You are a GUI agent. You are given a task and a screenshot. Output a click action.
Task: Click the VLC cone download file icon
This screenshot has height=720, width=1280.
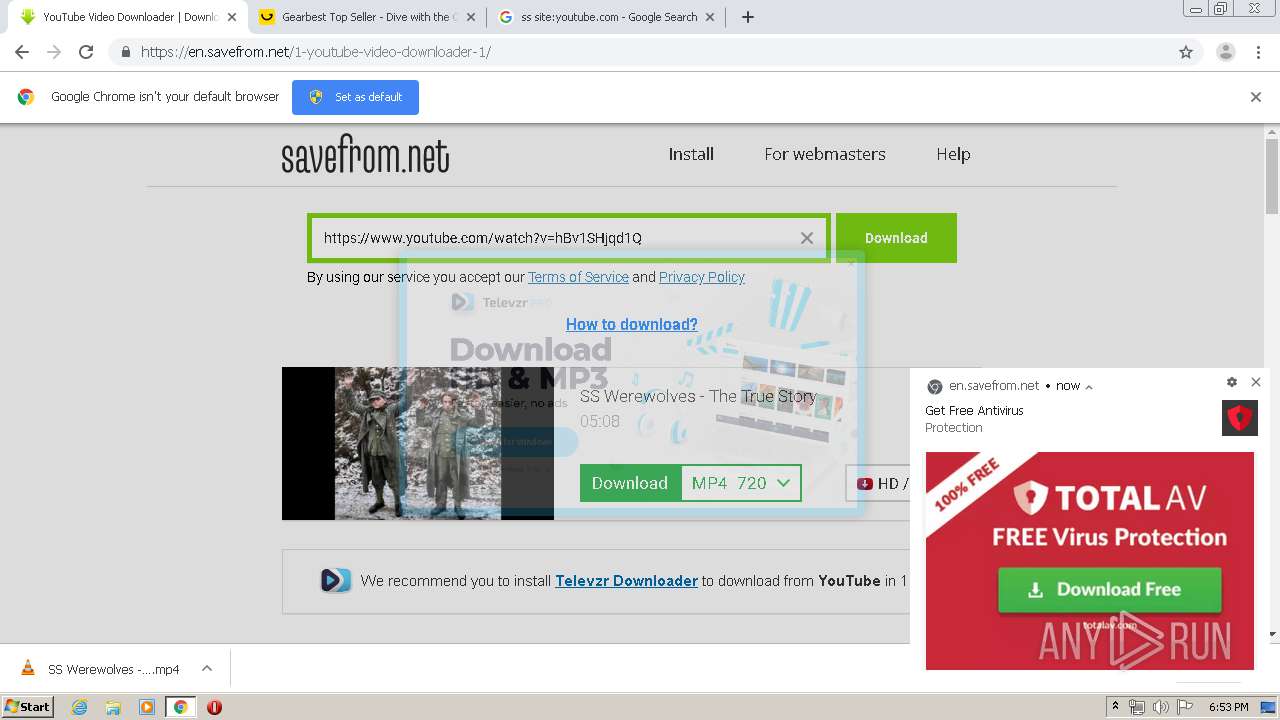(x=28, y=669)
